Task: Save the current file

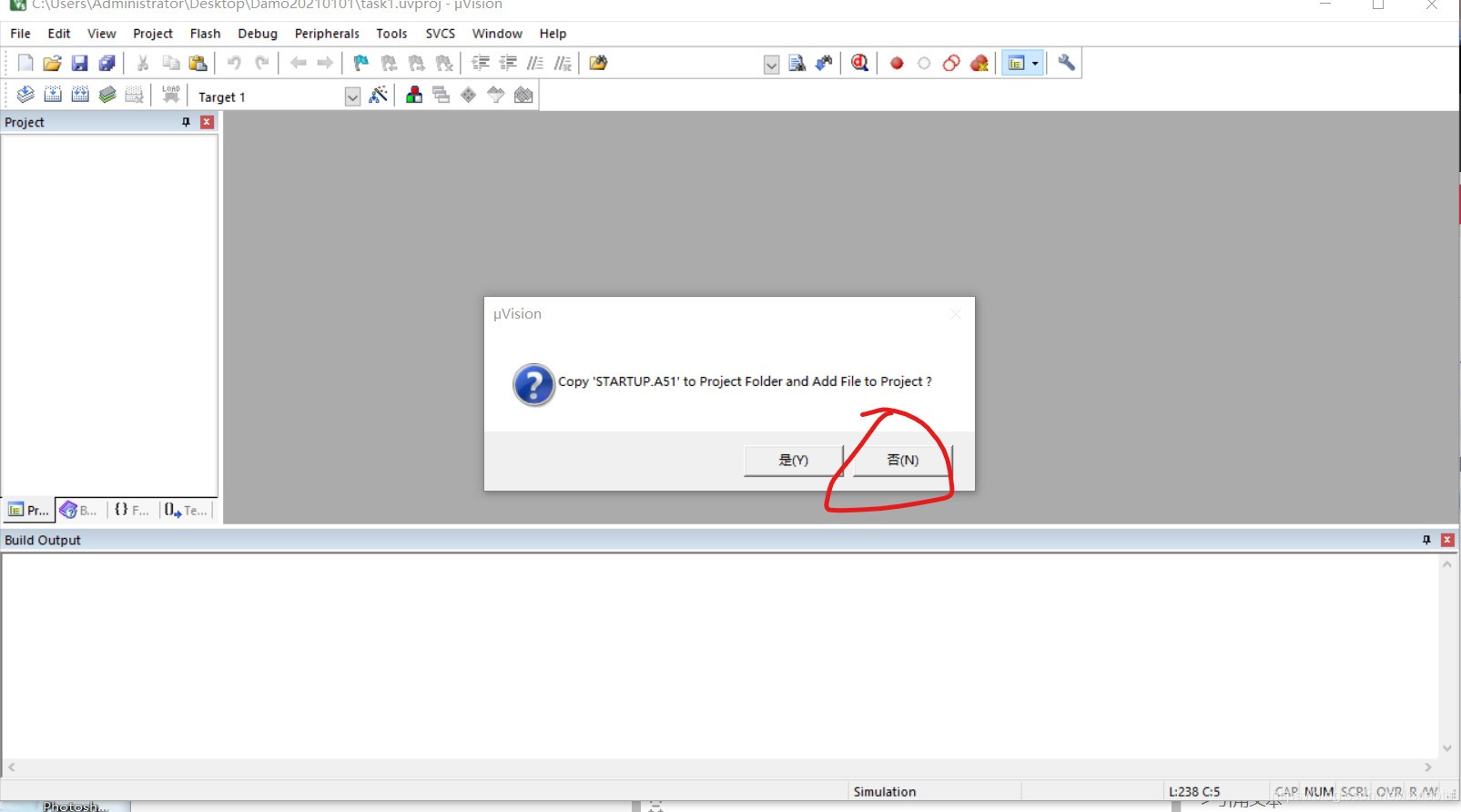Action: (x=79, y=63)
